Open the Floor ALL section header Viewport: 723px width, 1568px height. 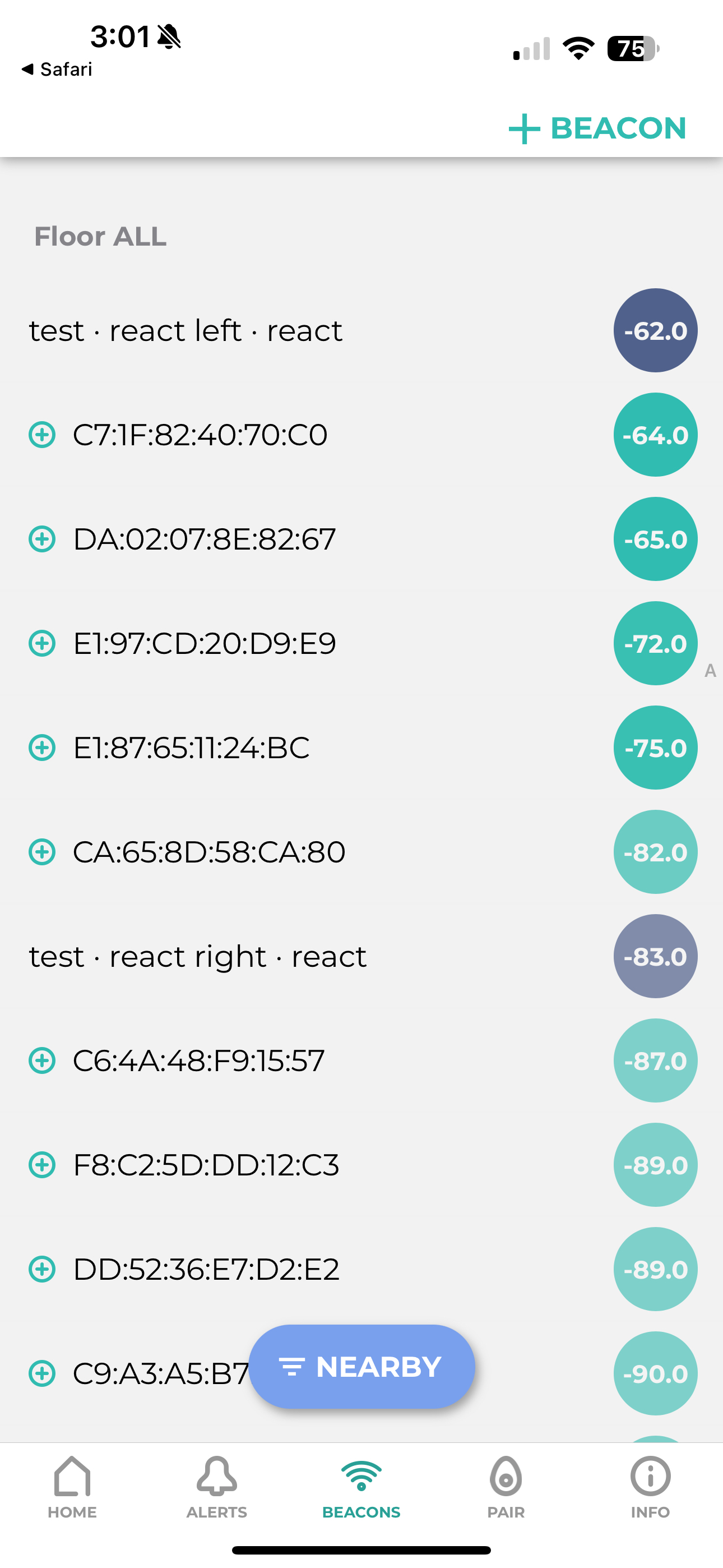pyautogui.click(x=100, y=237)
